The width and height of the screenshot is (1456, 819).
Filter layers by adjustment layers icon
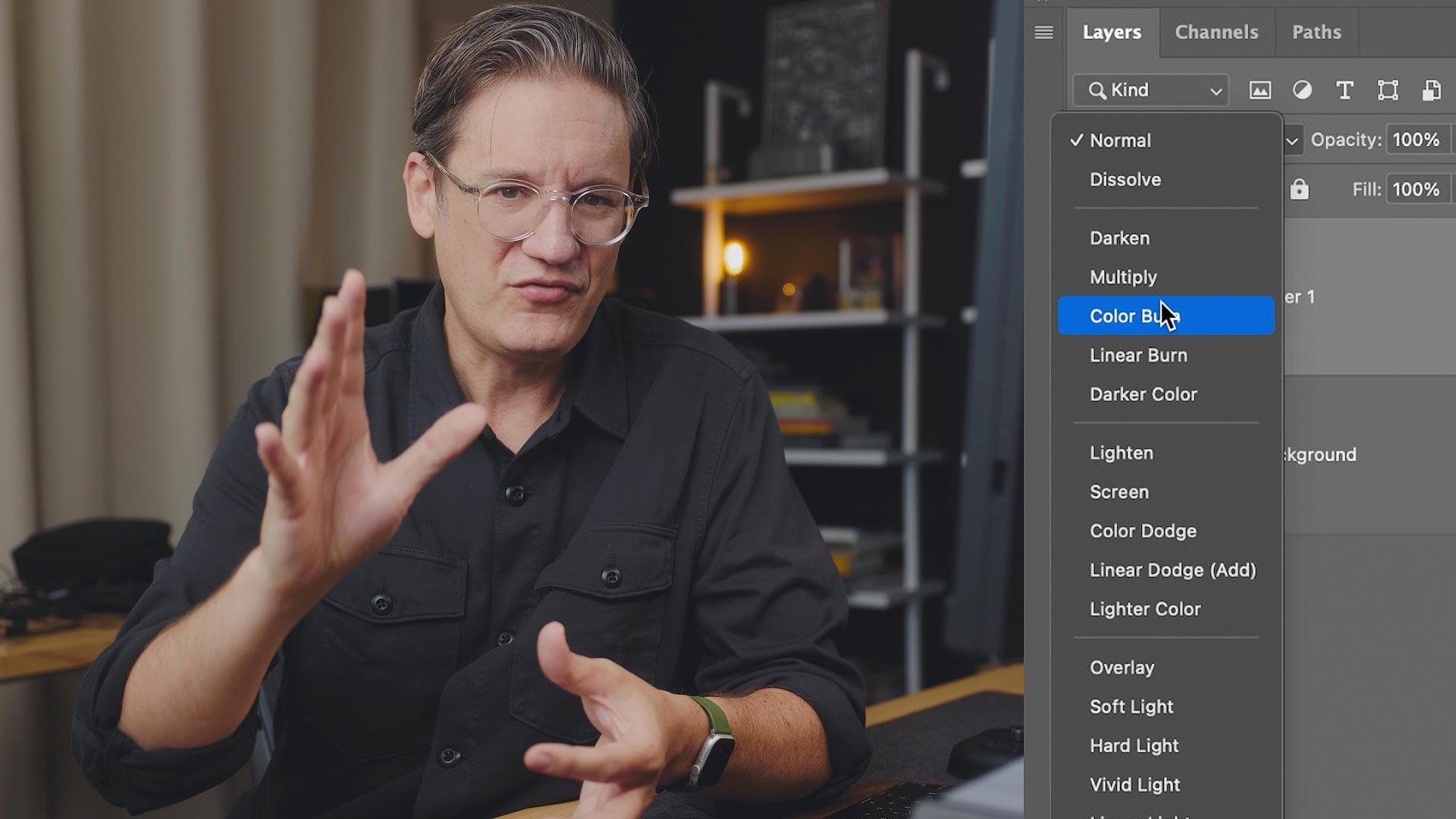1302,90
